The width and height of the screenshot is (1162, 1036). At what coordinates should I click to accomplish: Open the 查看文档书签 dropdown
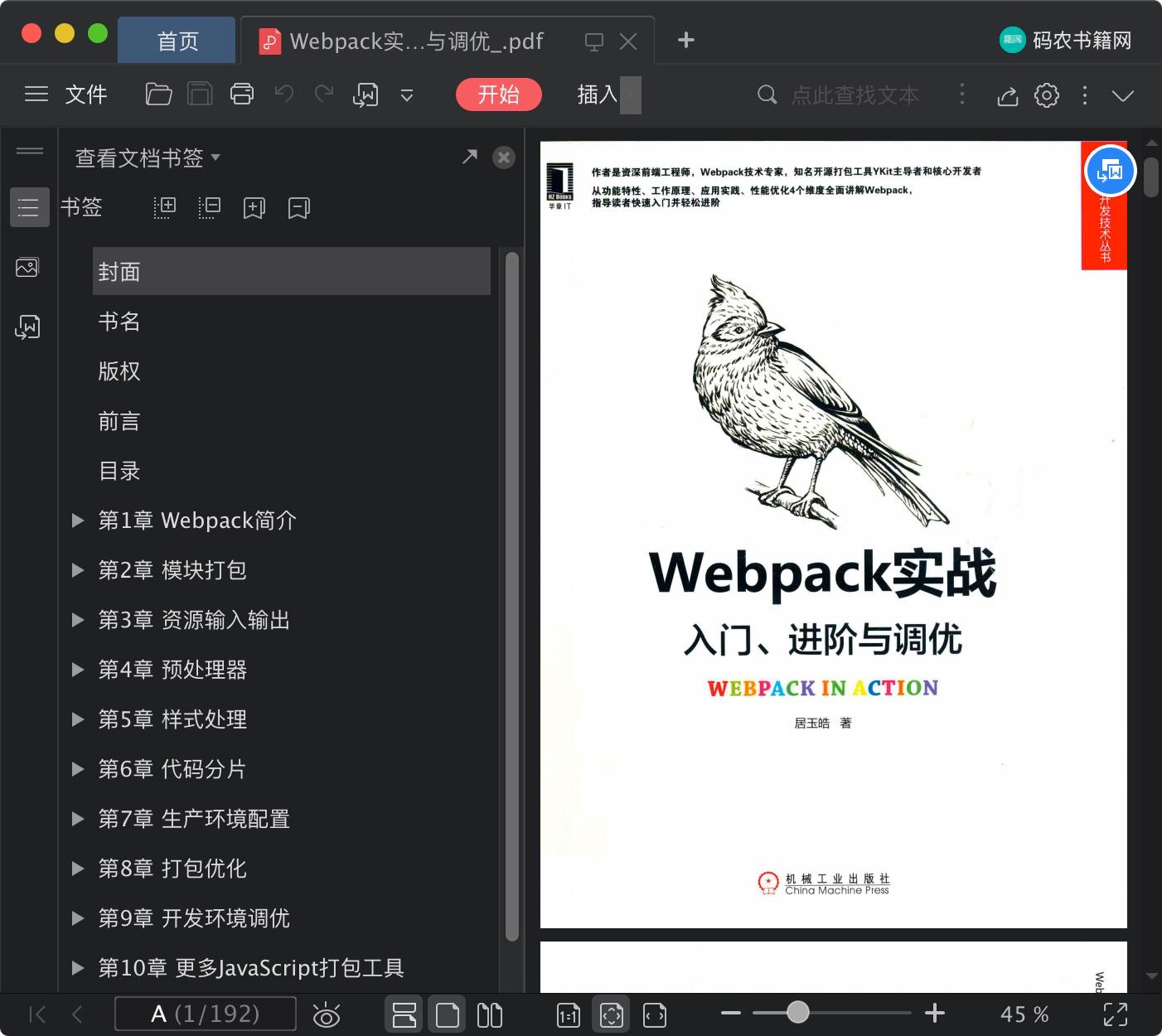[148, 157]
